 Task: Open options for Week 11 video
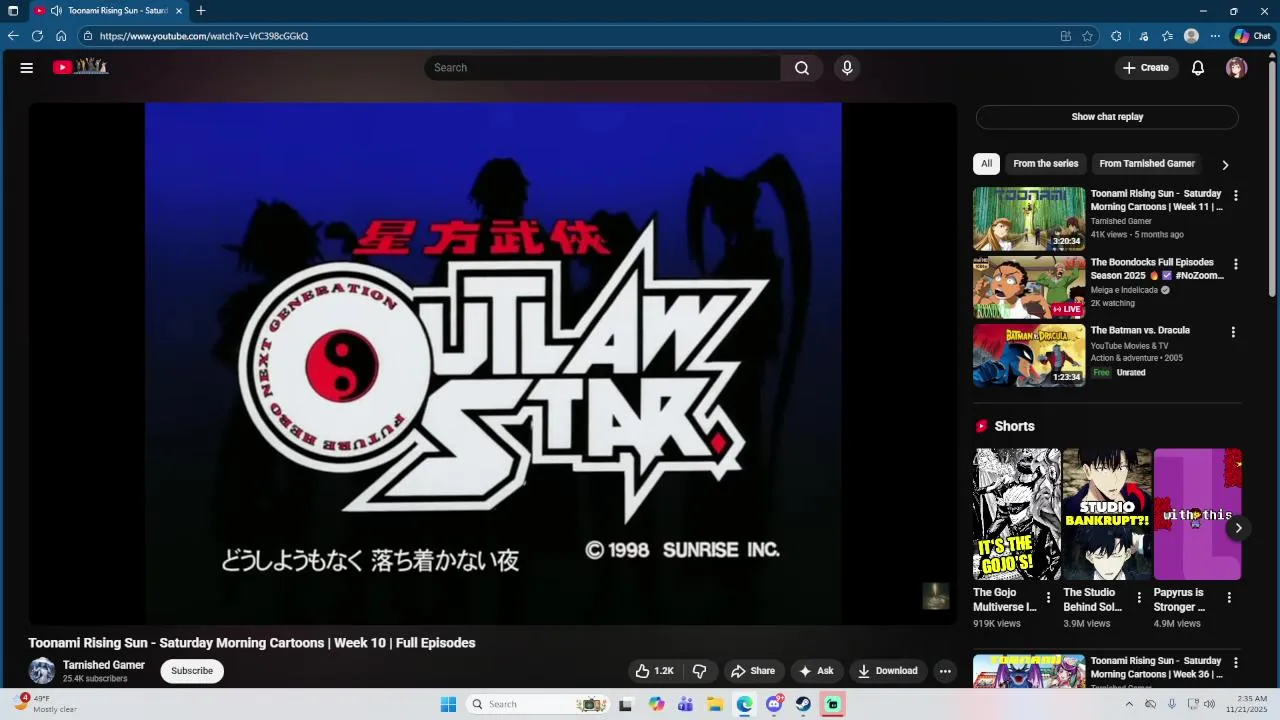coord(1236,196)
